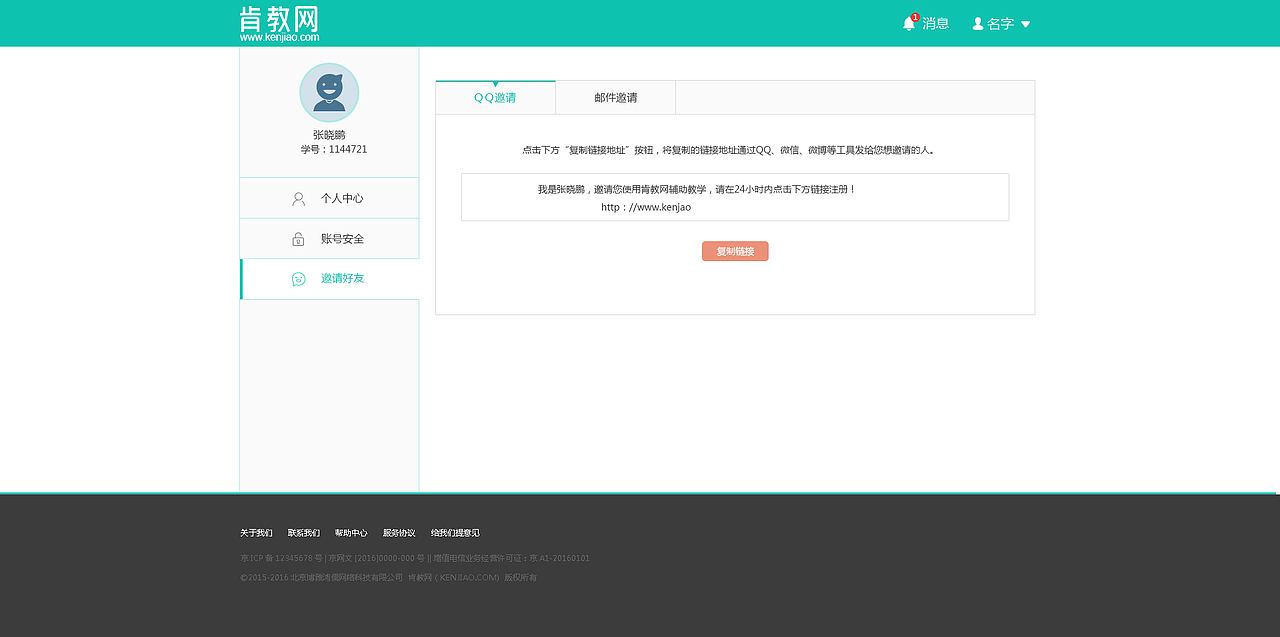1280x637 pixels.
Task: Click the instruction text about 复制链接地址
Action: (x=729, y=150)
